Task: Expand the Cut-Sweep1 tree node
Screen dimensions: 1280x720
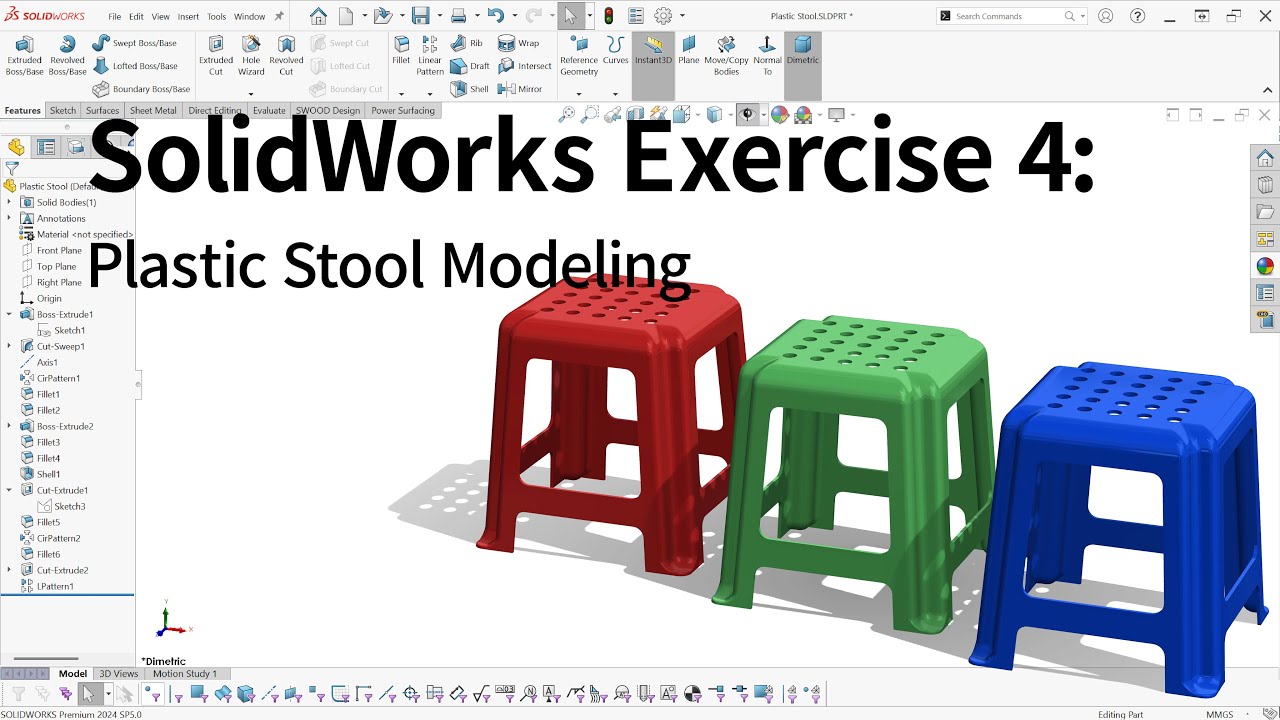Action: (9, 346)
